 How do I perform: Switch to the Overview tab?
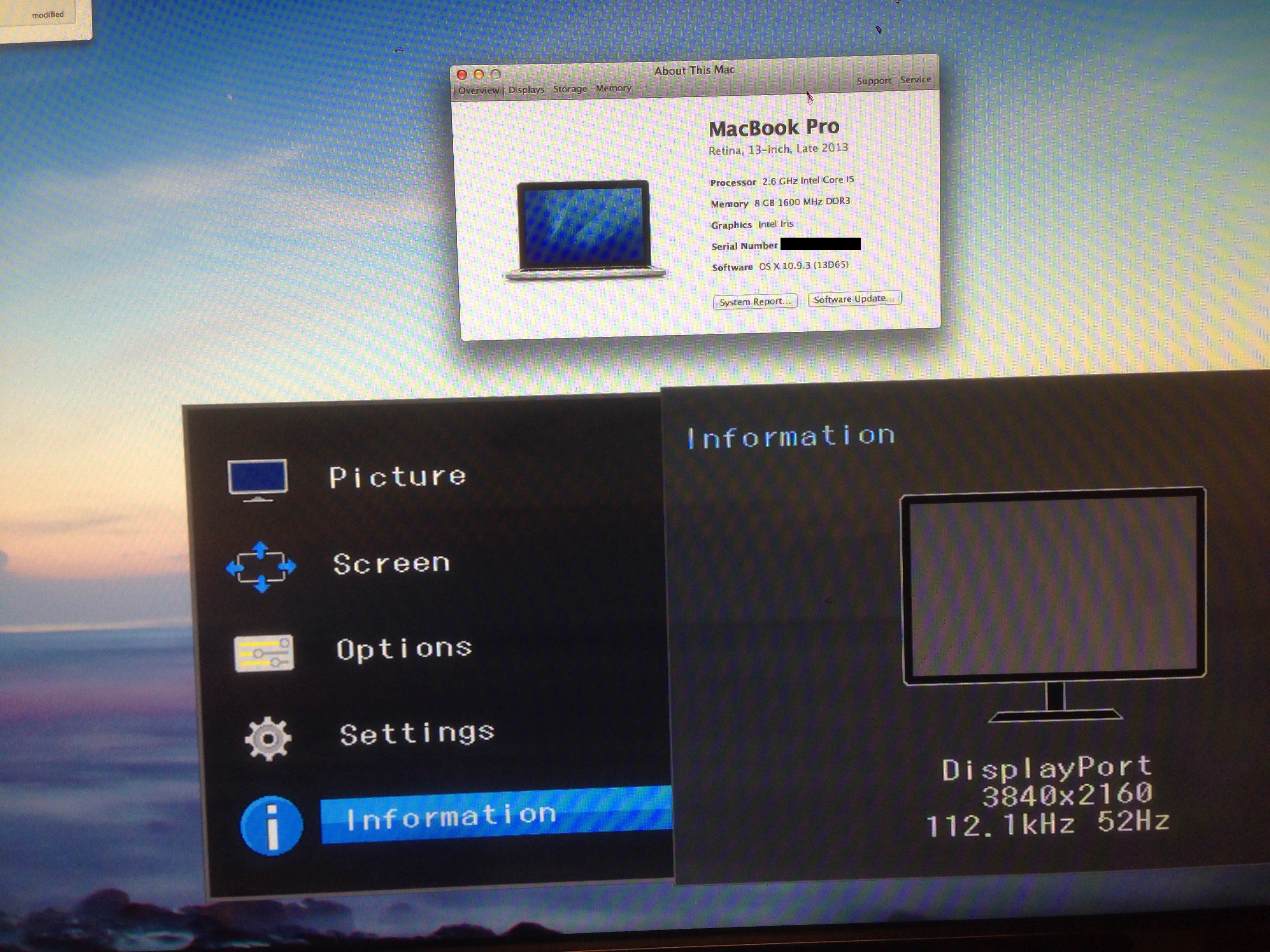coord(478,91)
